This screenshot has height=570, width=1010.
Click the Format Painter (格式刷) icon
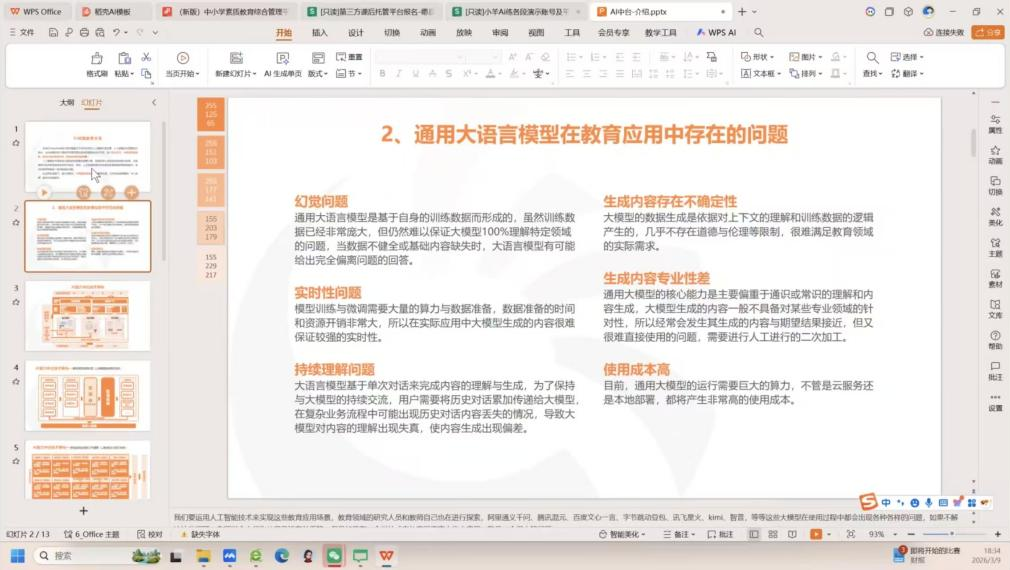coord(96,59)
